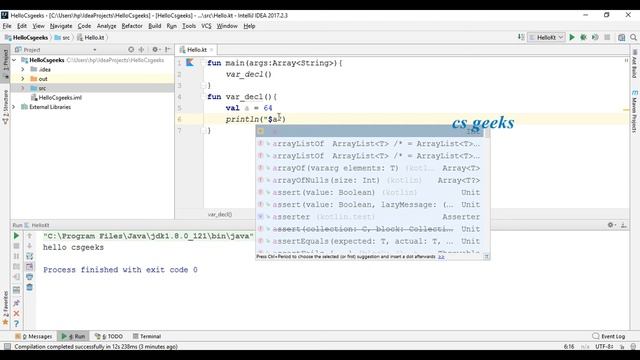The height and width of the screenshot is (360, 640).
Task: Click the src breadcrumb in navigation bar
Action: click(x=62, y=38)
